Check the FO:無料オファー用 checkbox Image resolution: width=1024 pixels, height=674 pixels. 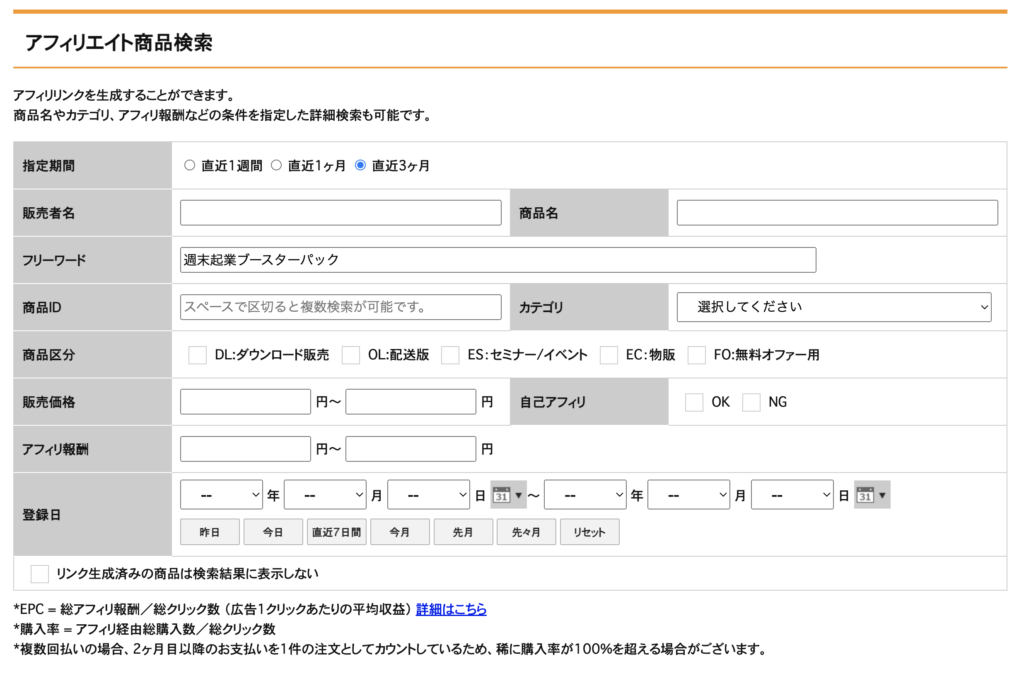697,355
